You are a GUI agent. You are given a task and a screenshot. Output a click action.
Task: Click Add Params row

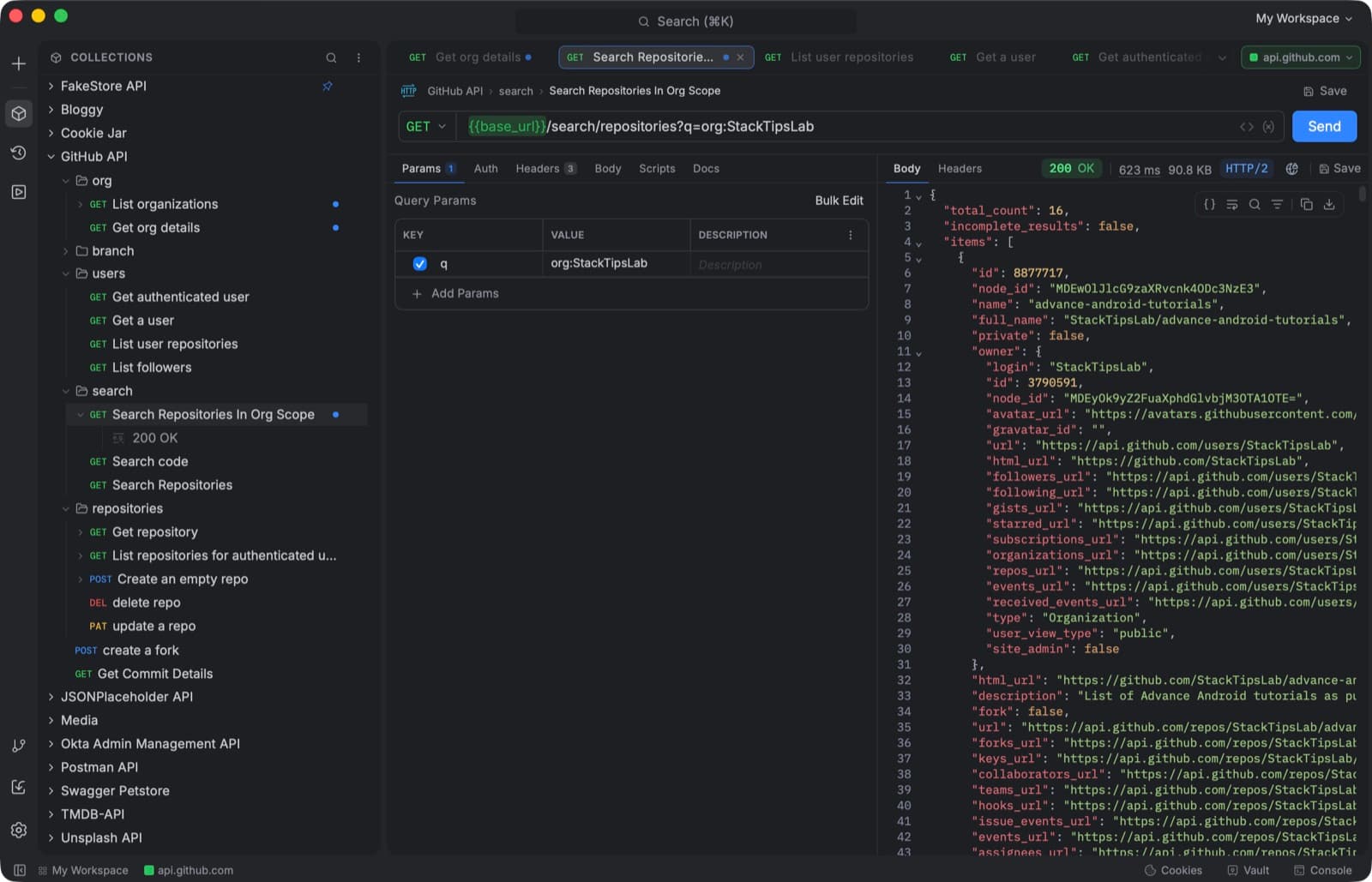pos(631,293)
